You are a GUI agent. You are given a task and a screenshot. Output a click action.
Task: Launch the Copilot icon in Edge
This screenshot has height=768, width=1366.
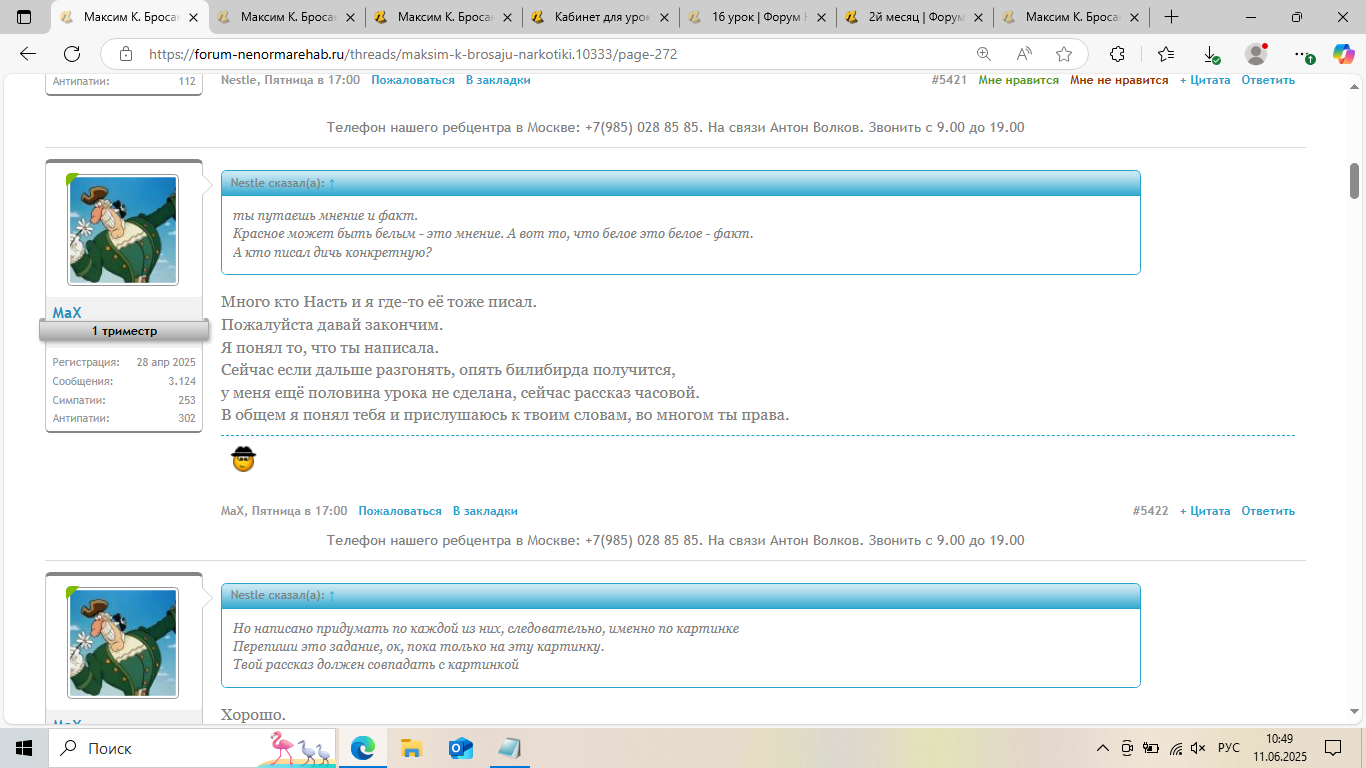[1343, 54]
